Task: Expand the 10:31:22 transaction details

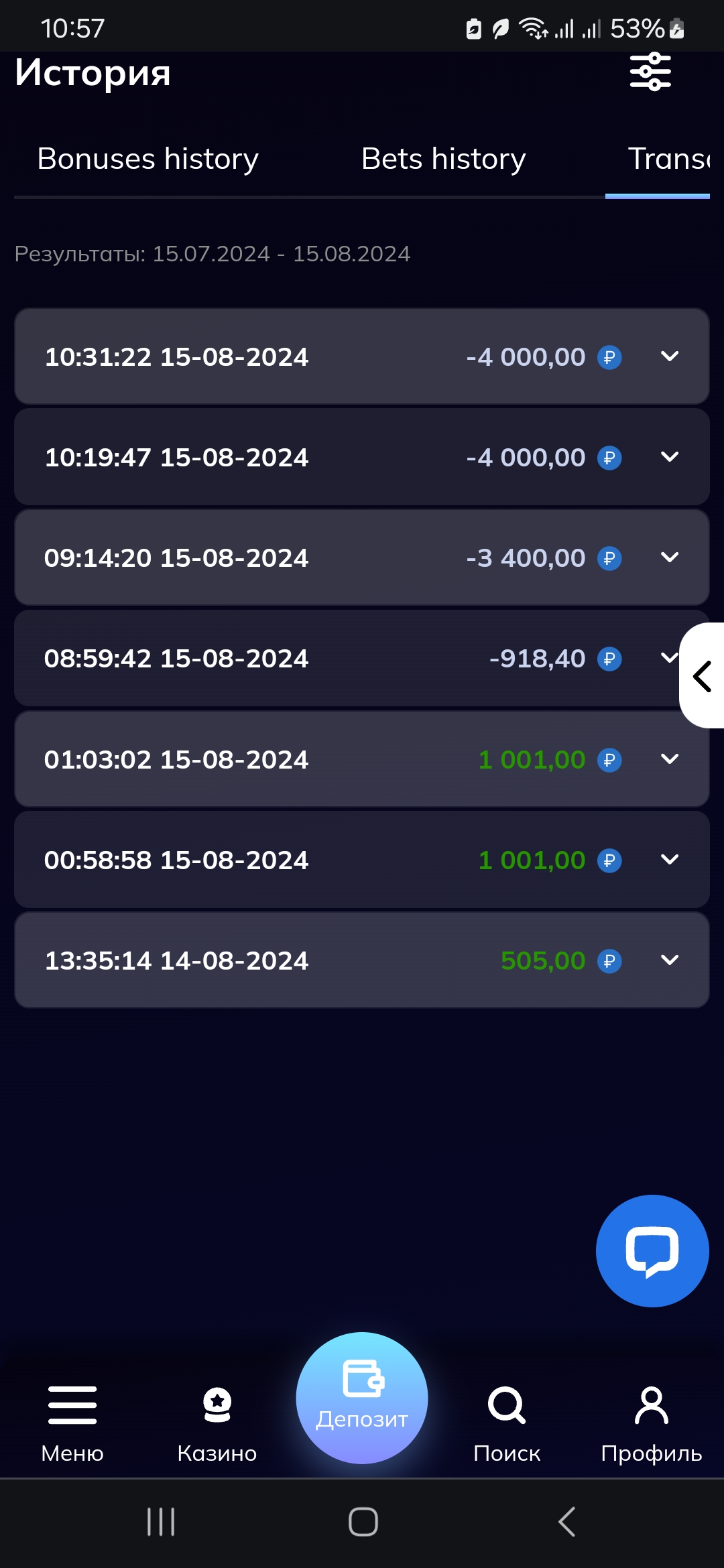Action: click(x=670, y=356)
